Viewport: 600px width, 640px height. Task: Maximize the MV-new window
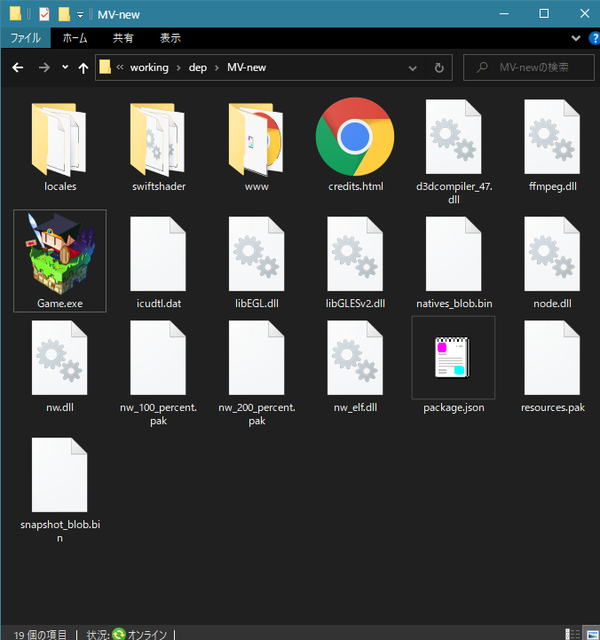pos(544,13)
